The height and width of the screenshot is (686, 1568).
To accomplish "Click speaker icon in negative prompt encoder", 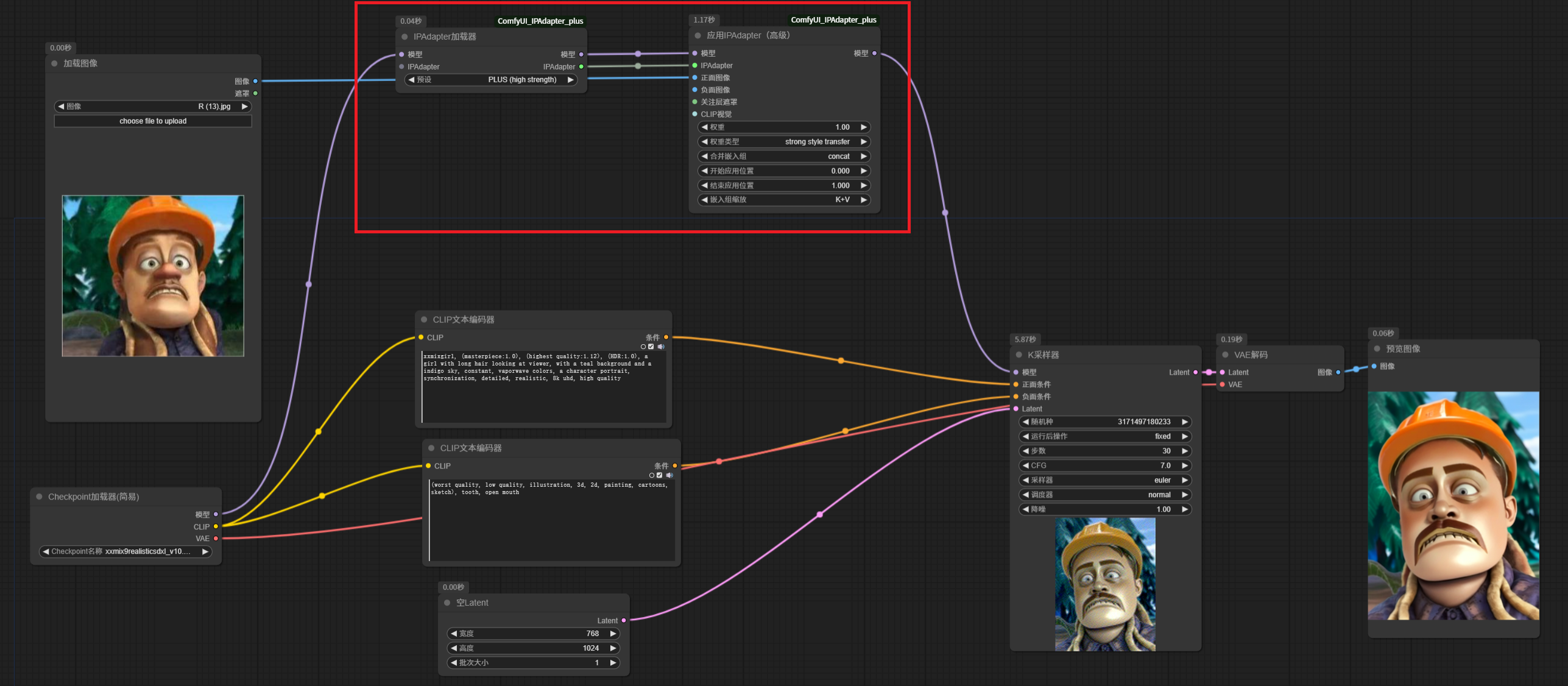I will coord(669,475).
